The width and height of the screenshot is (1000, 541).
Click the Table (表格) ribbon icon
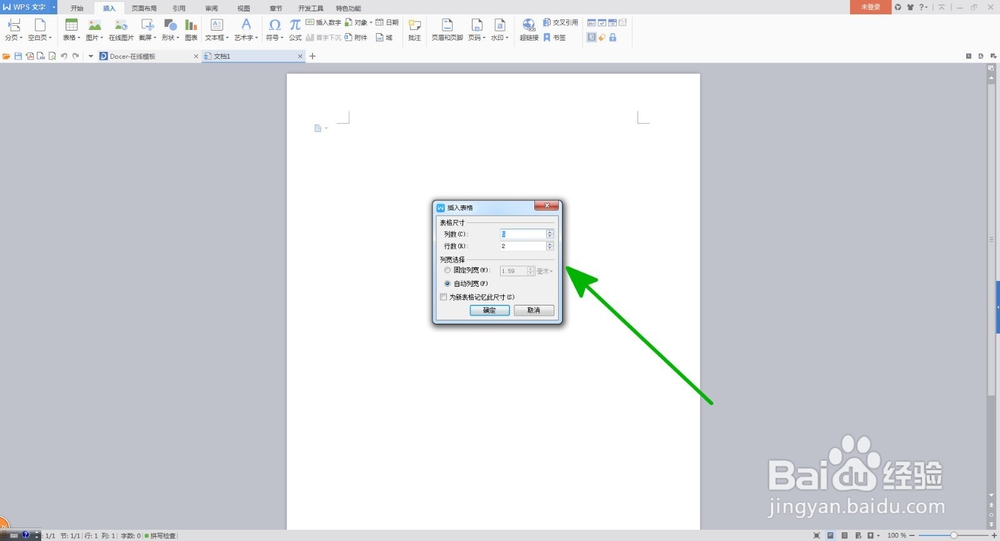coord(71,25)
